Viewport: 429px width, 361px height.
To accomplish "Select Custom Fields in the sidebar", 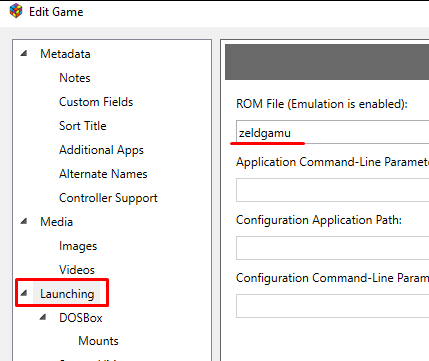I will (96, 102).
